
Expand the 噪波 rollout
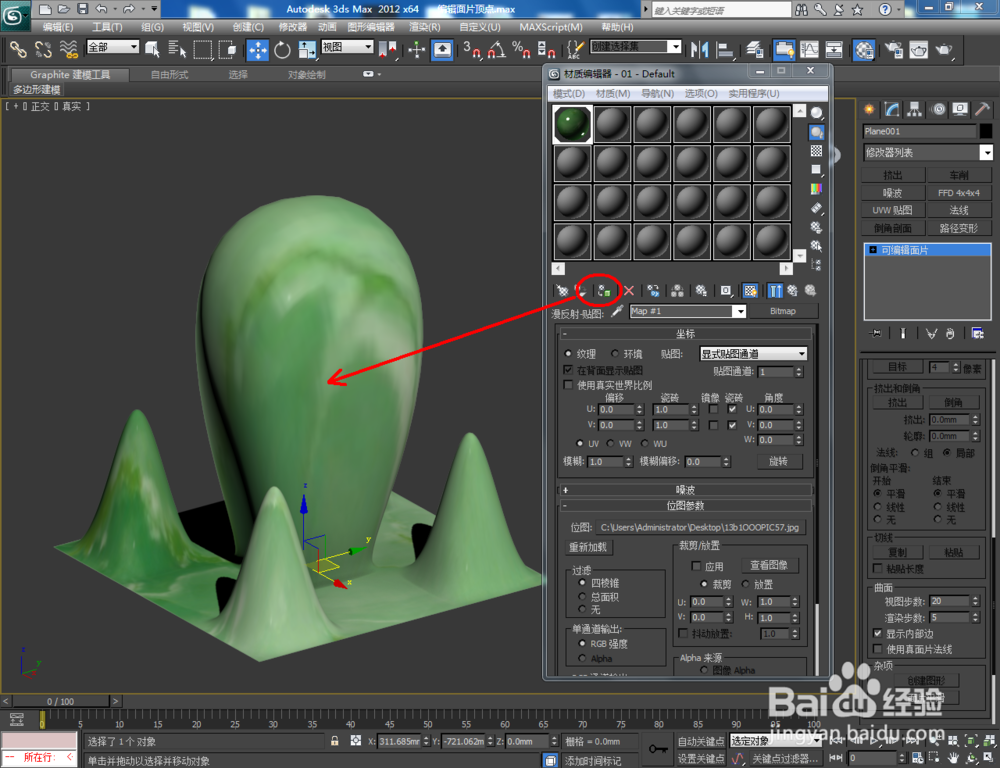[x=686, y=490]
